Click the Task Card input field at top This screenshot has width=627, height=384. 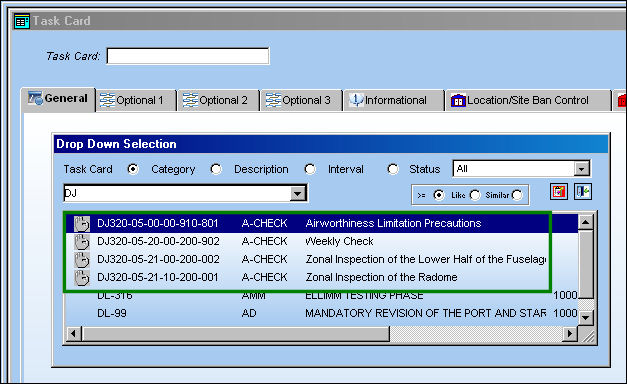click(x=188, y=56)
